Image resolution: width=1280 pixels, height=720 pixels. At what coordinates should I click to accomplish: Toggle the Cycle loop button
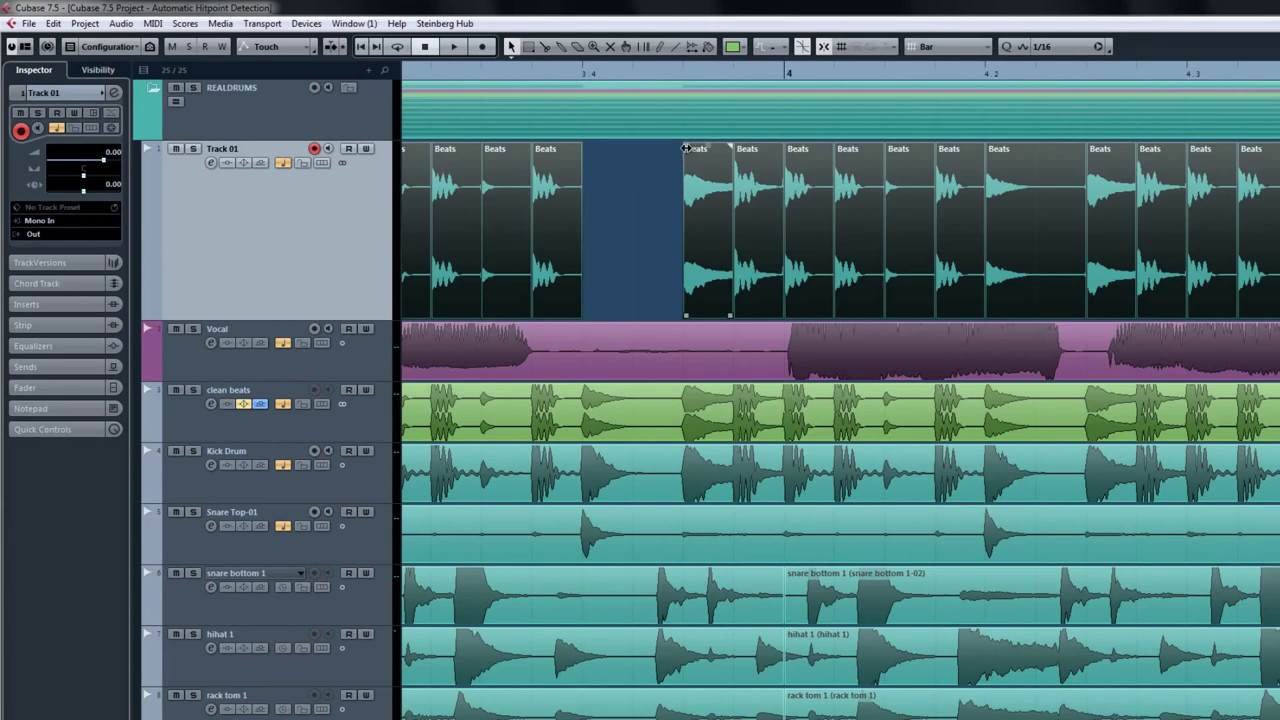point(397,47)
